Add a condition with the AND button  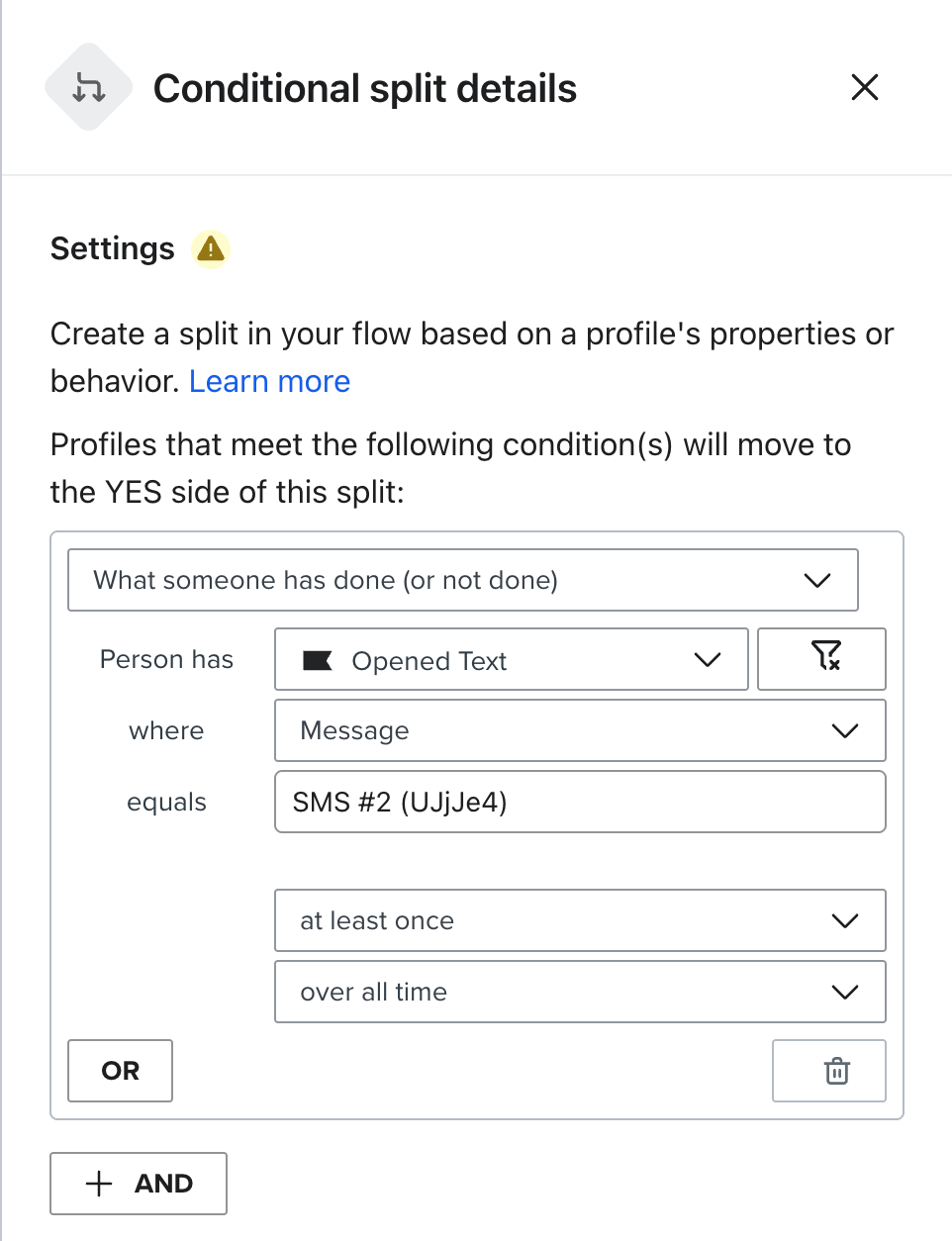(x=139, y=1184)
